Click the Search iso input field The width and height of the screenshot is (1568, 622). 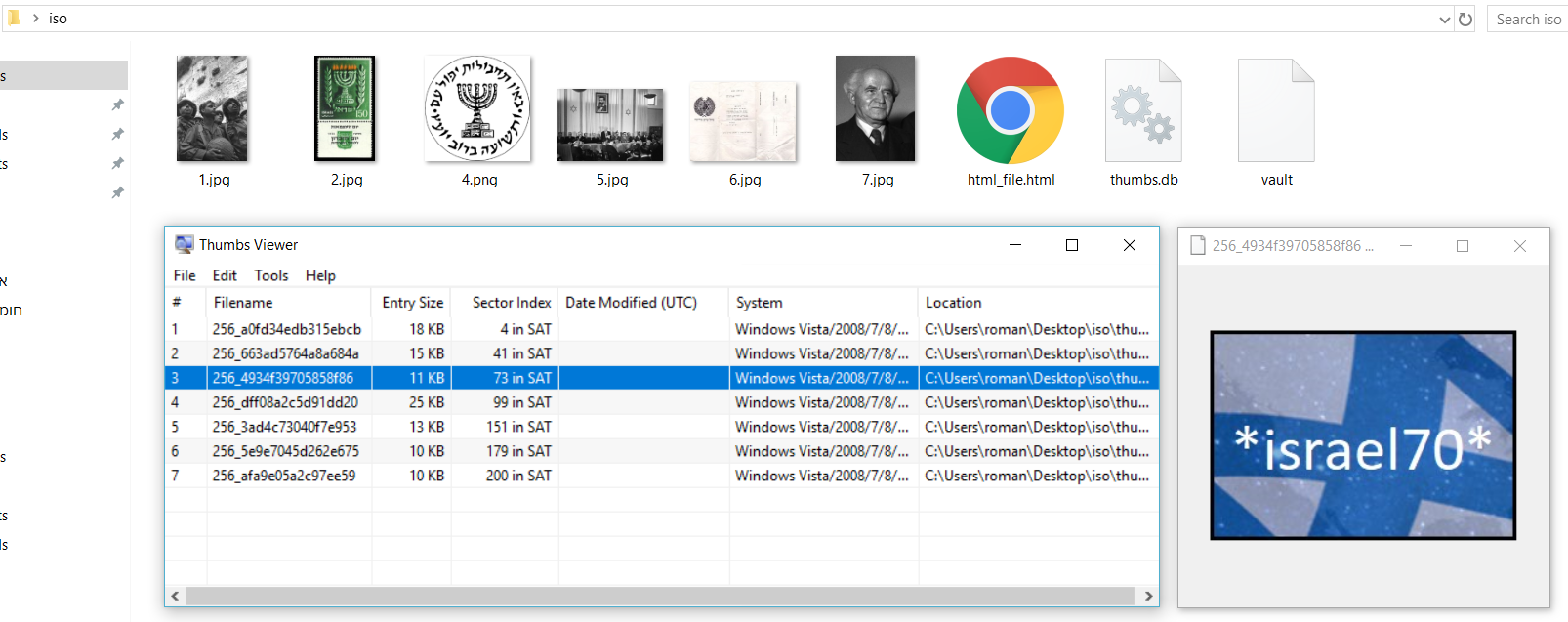(x=1528, y=19)
